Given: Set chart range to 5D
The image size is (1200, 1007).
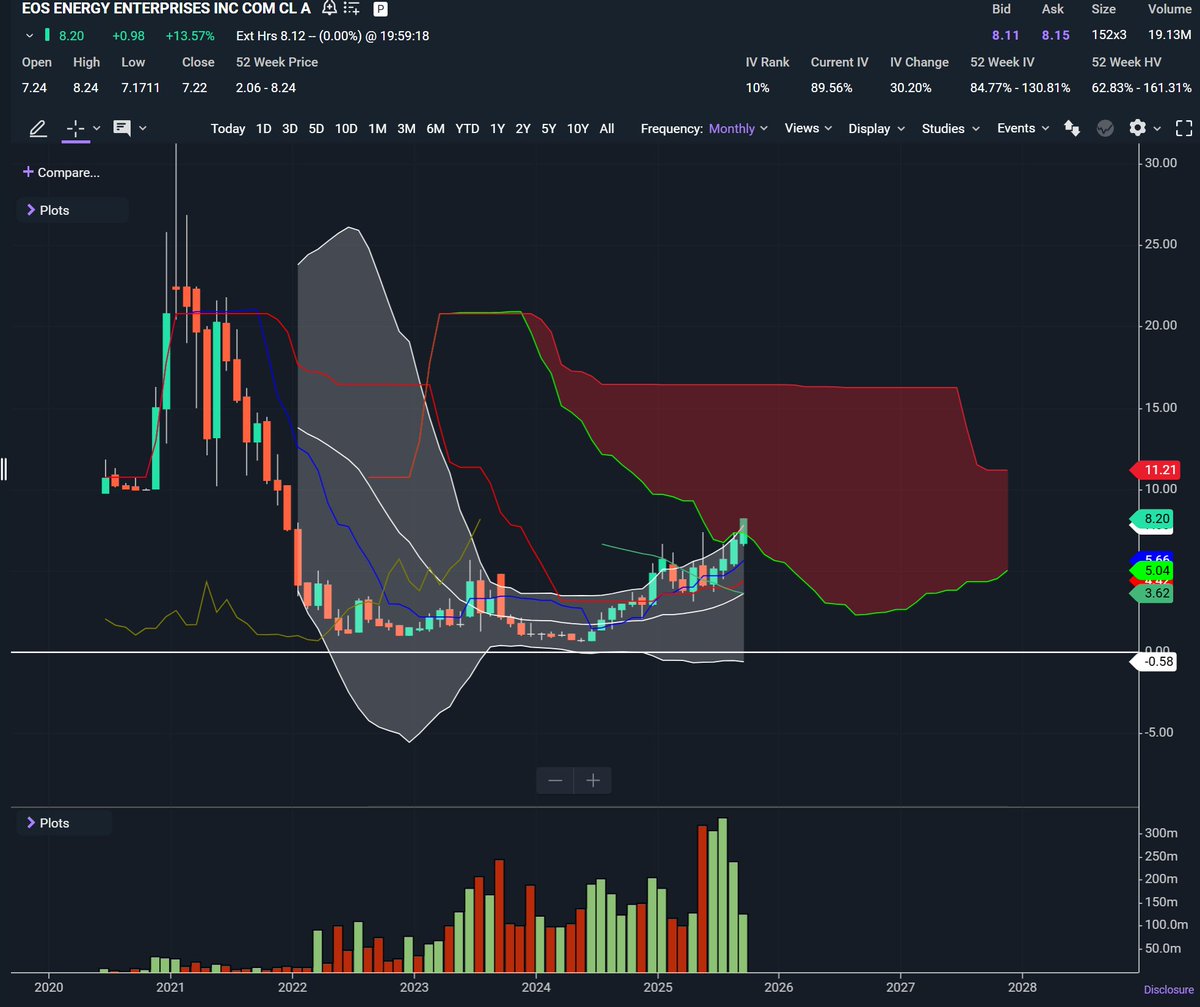Looking at the screenshot, I should pos(316,128).
